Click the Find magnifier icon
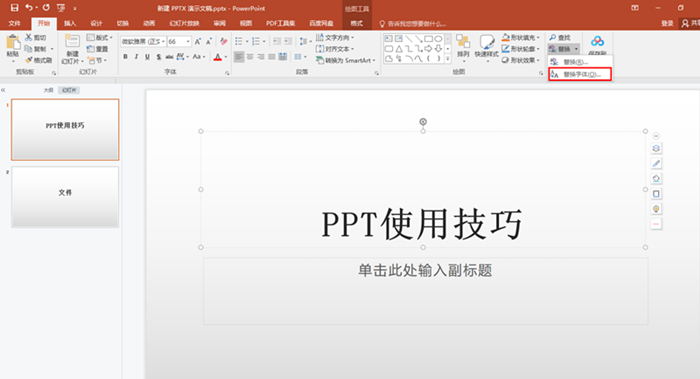This screenshot has height=379, width=700. pos(553,37)
